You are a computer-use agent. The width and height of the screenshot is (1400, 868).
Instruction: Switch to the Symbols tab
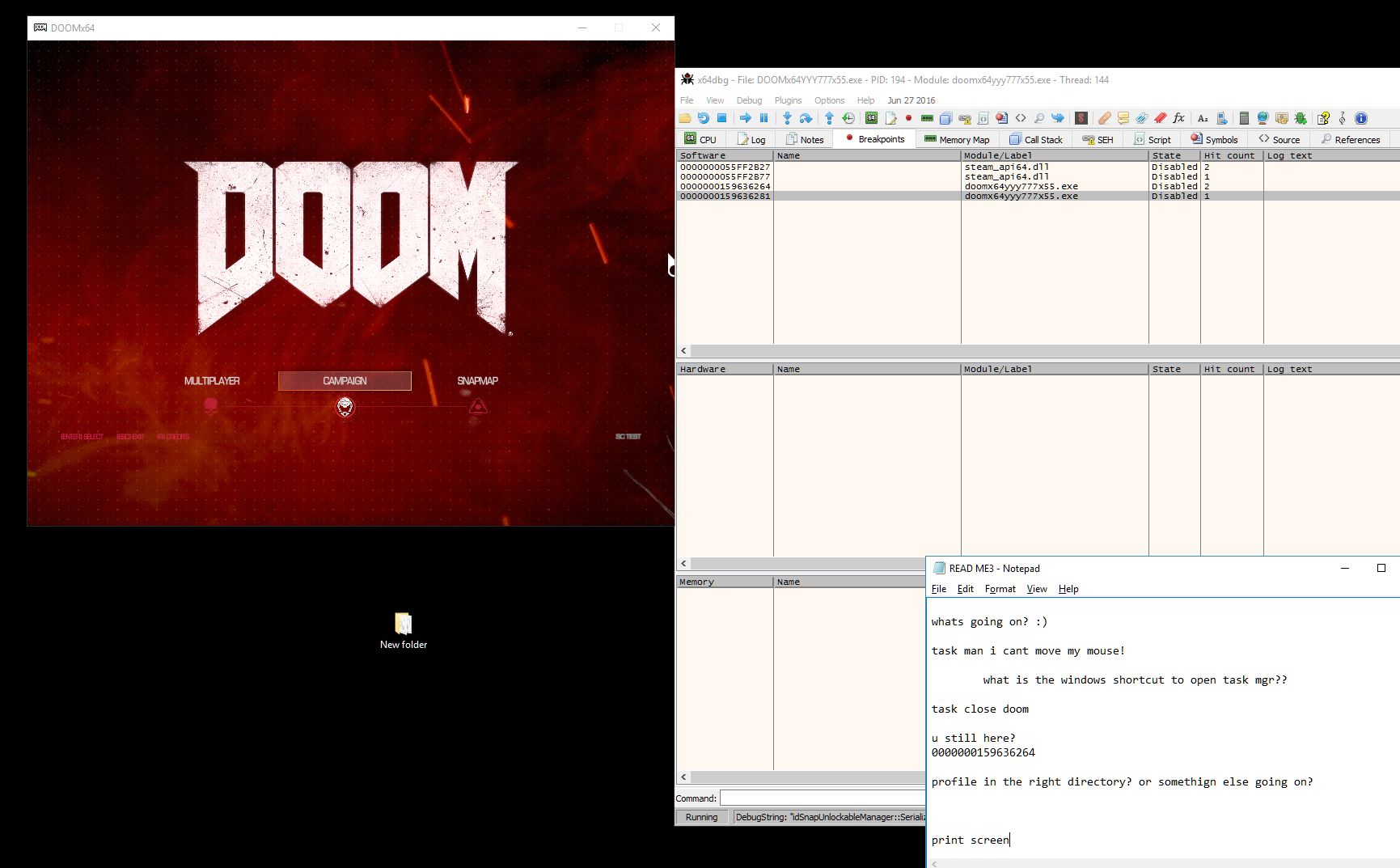(1214, 139)
